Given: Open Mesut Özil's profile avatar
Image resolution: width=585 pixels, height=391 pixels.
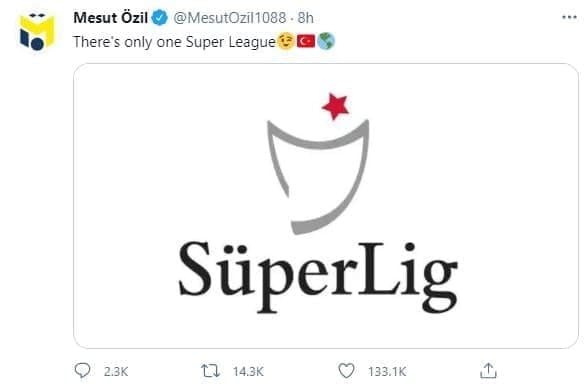Looking at the screenshot, I should 37,32.
